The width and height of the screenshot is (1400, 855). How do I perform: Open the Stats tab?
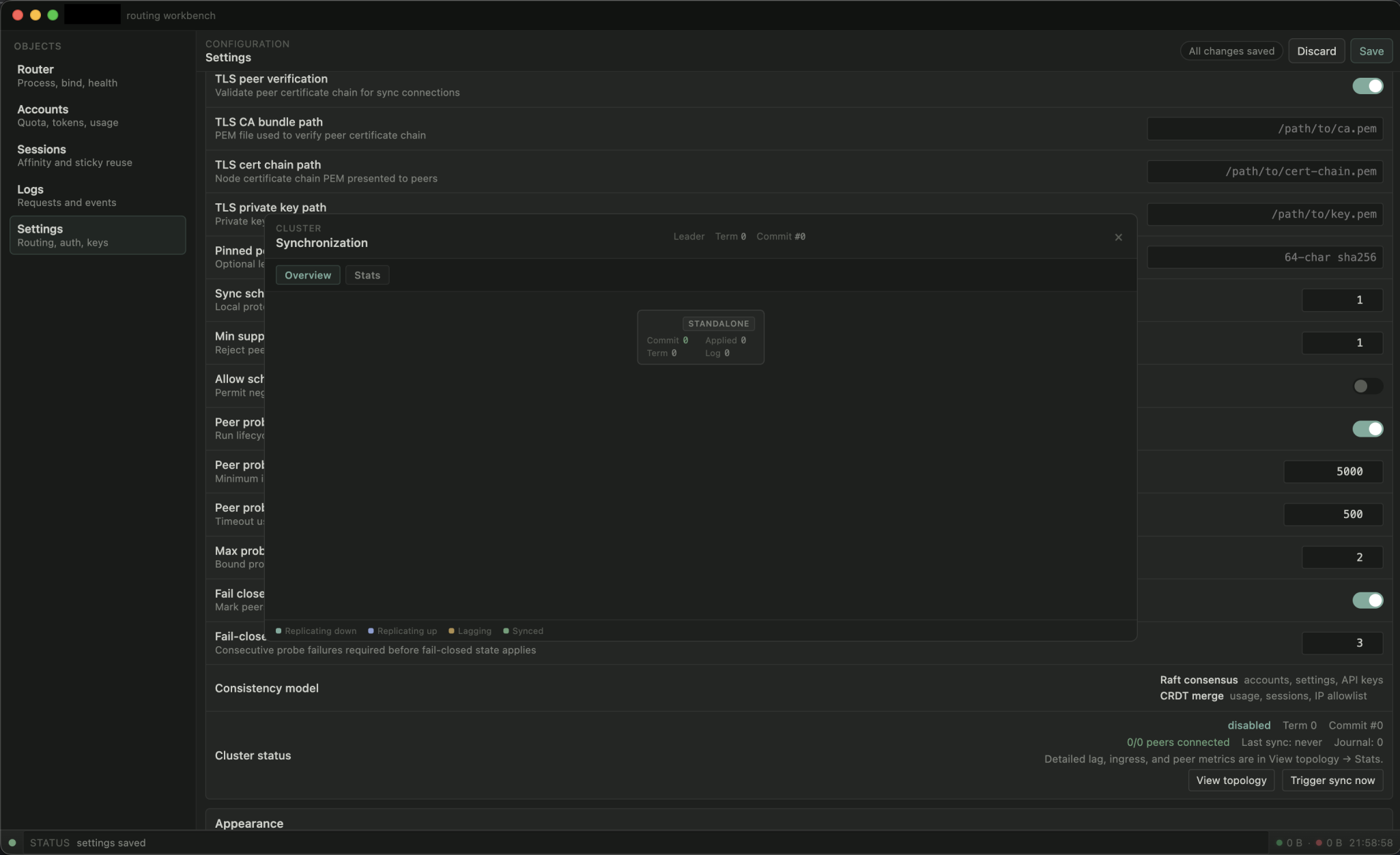[367, 275]
